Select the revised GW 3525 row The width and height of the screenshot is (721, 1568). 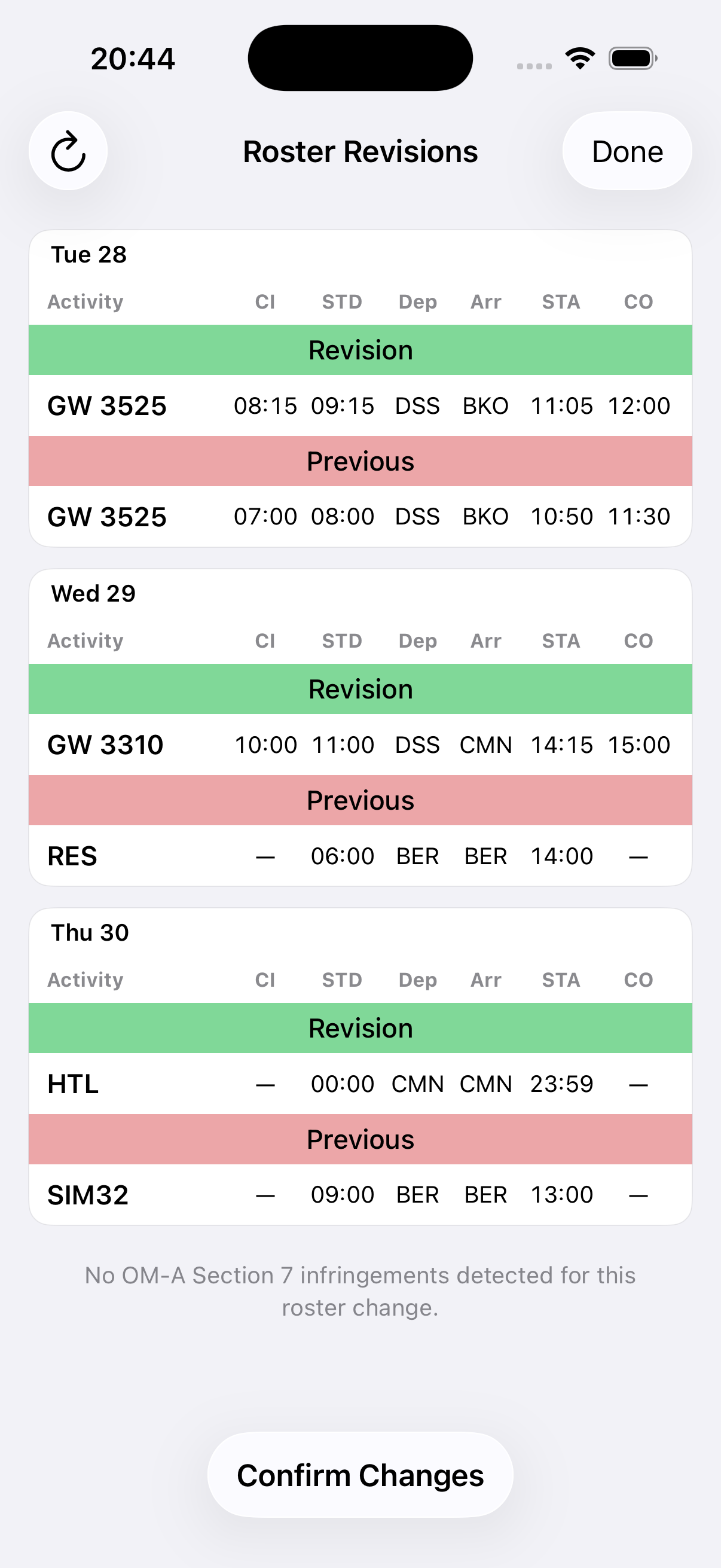360,405
